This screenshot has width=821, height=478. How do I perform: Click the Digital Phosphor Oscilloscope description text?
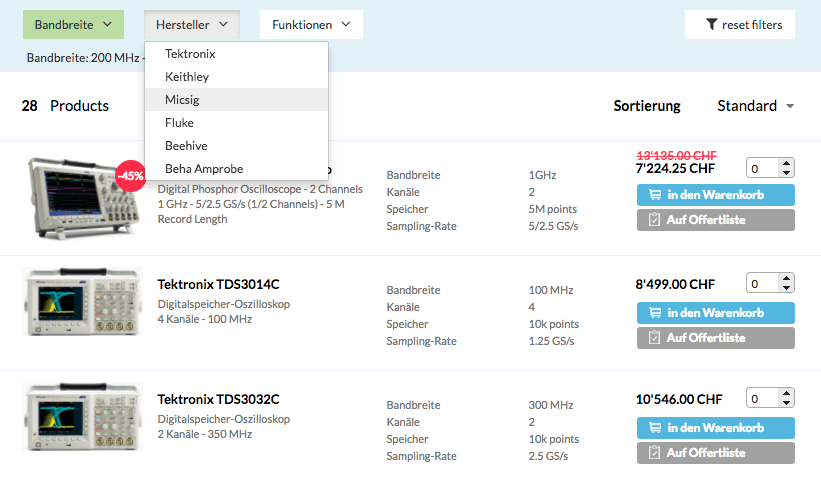click(260, 204)
